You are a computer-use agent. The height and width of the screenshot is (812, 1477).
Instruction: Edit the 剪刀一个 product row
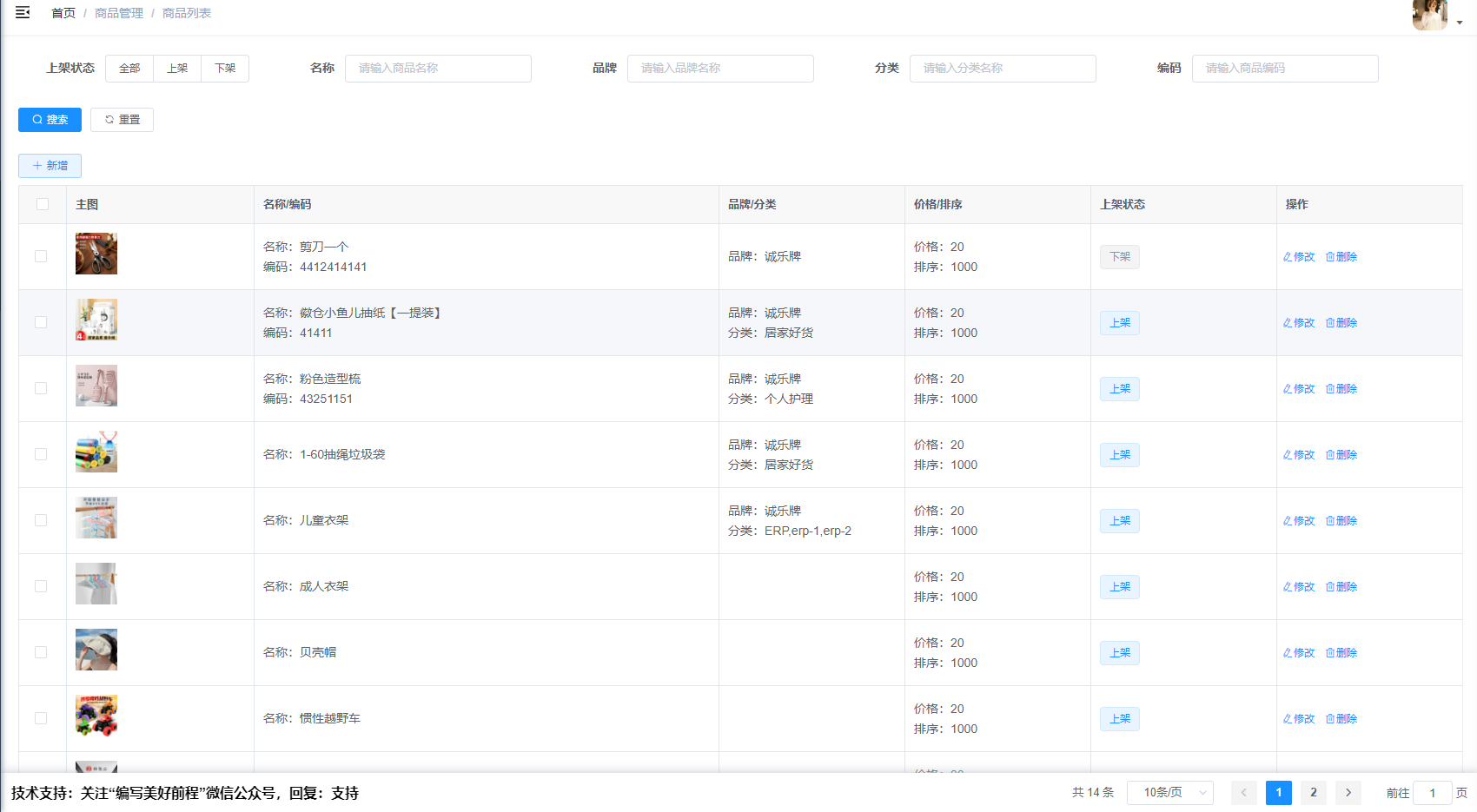click(1299, 257)
